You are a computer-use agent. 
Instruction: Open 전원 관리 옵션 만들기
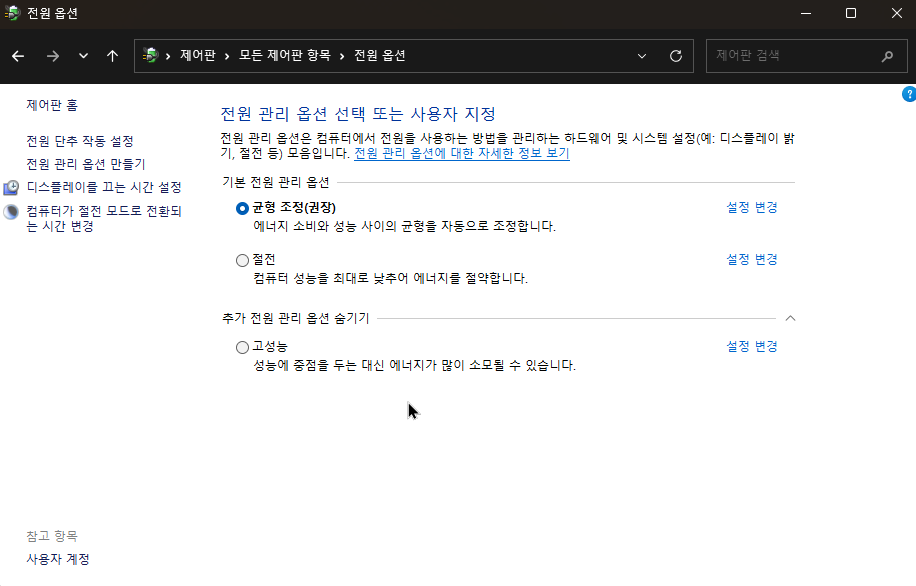[x=86, y=164]
